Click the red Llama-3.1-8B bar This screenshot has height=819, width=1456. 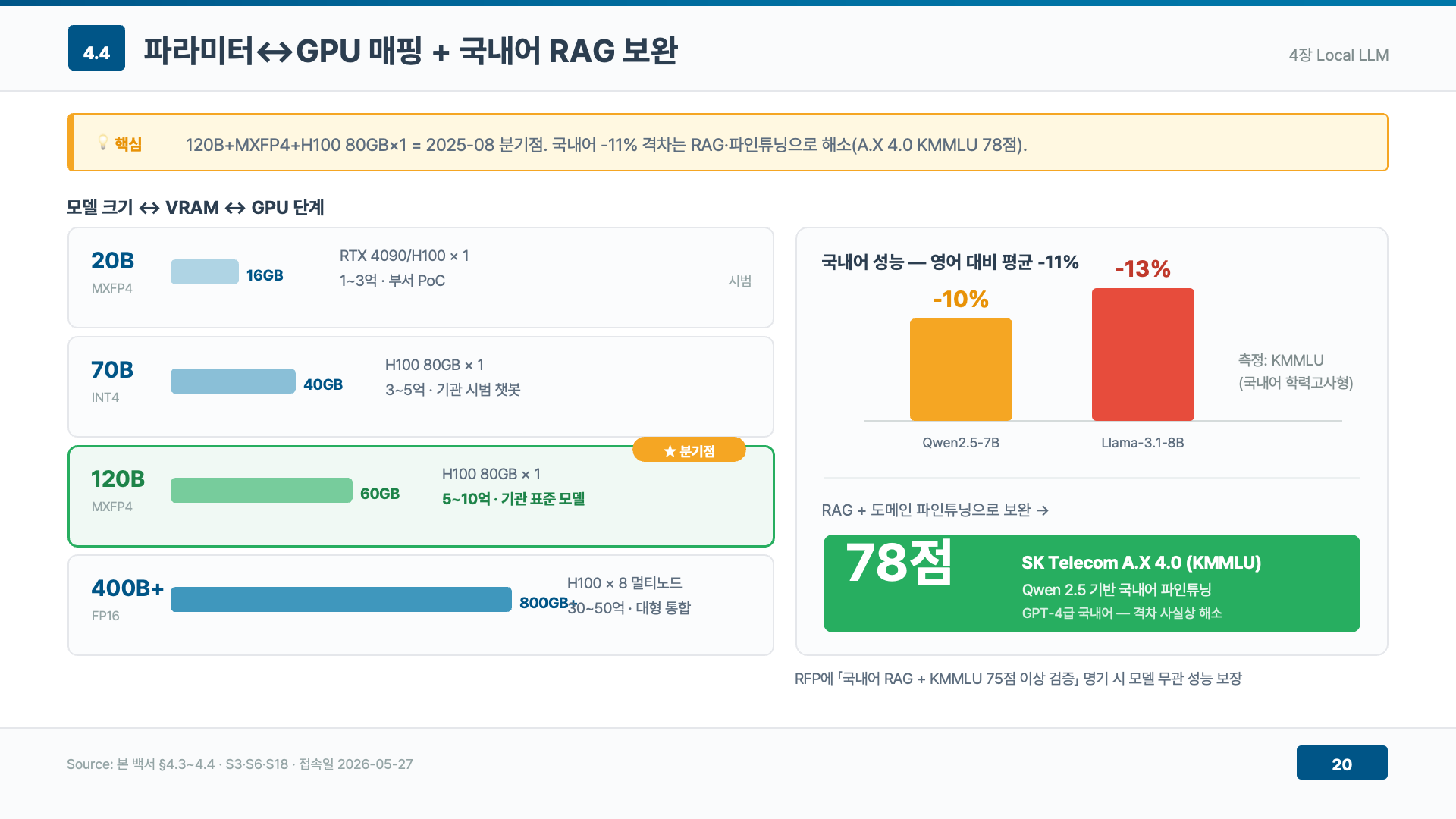coord(1143,354)
